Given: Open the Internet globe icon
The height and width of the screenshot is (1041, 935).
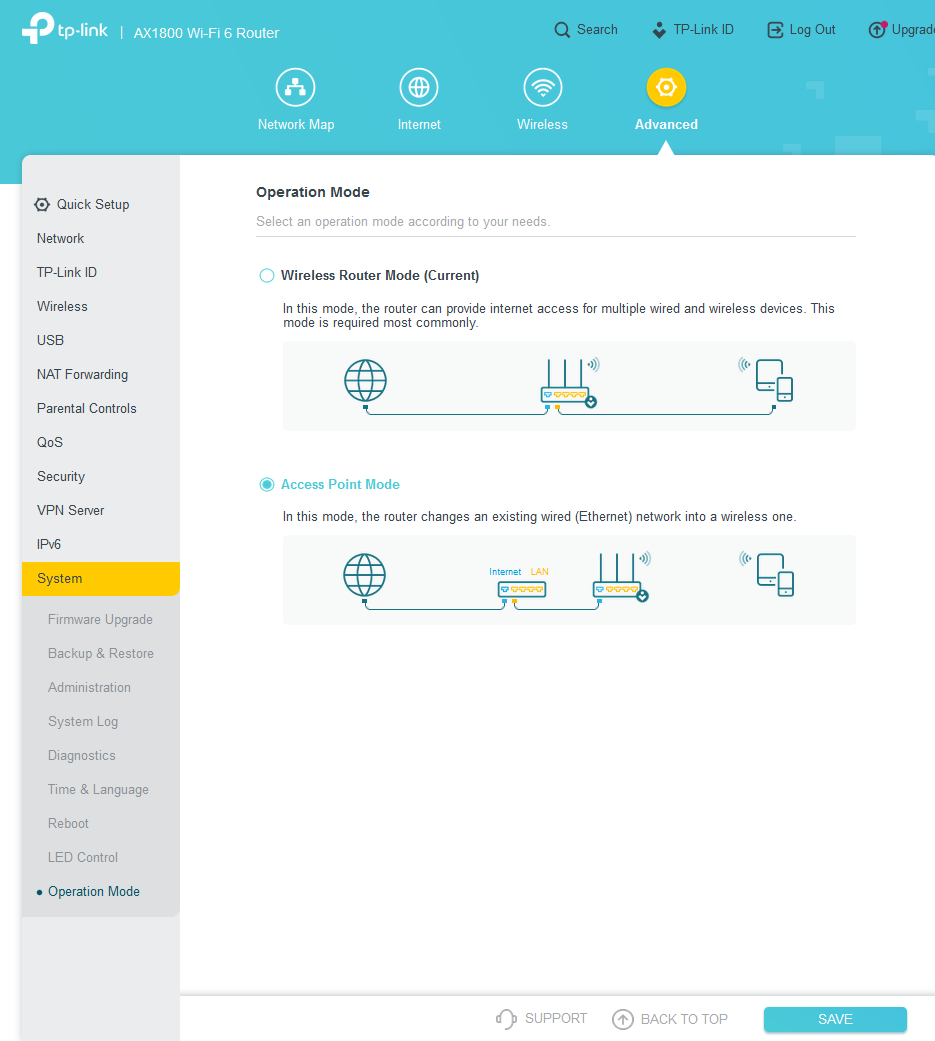Looking at the screenshot, I should [x=418, y=88].
